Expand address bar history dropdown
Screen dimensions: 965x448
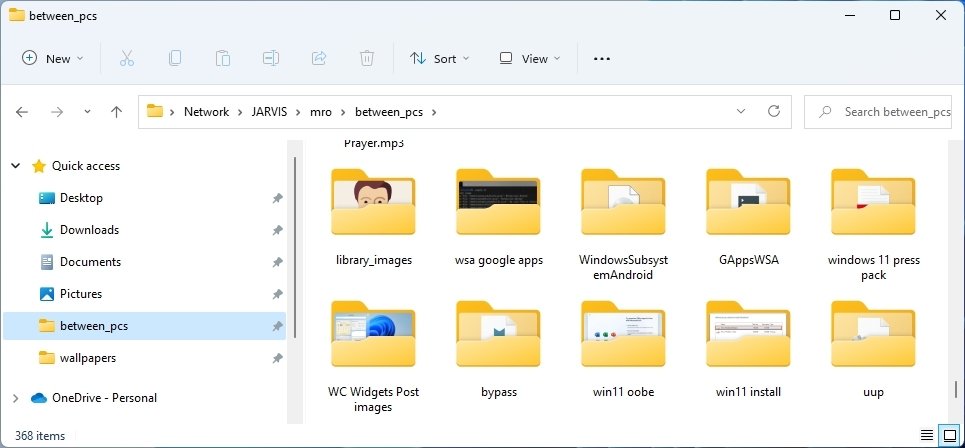tap(740, 111)
